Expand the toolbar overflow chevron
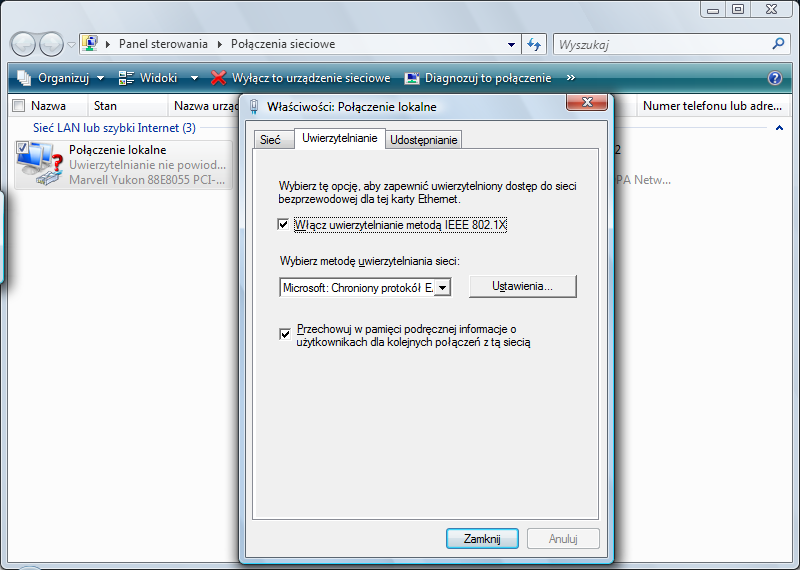This screenshot has width=800, height=570. (x=571, y=78)
